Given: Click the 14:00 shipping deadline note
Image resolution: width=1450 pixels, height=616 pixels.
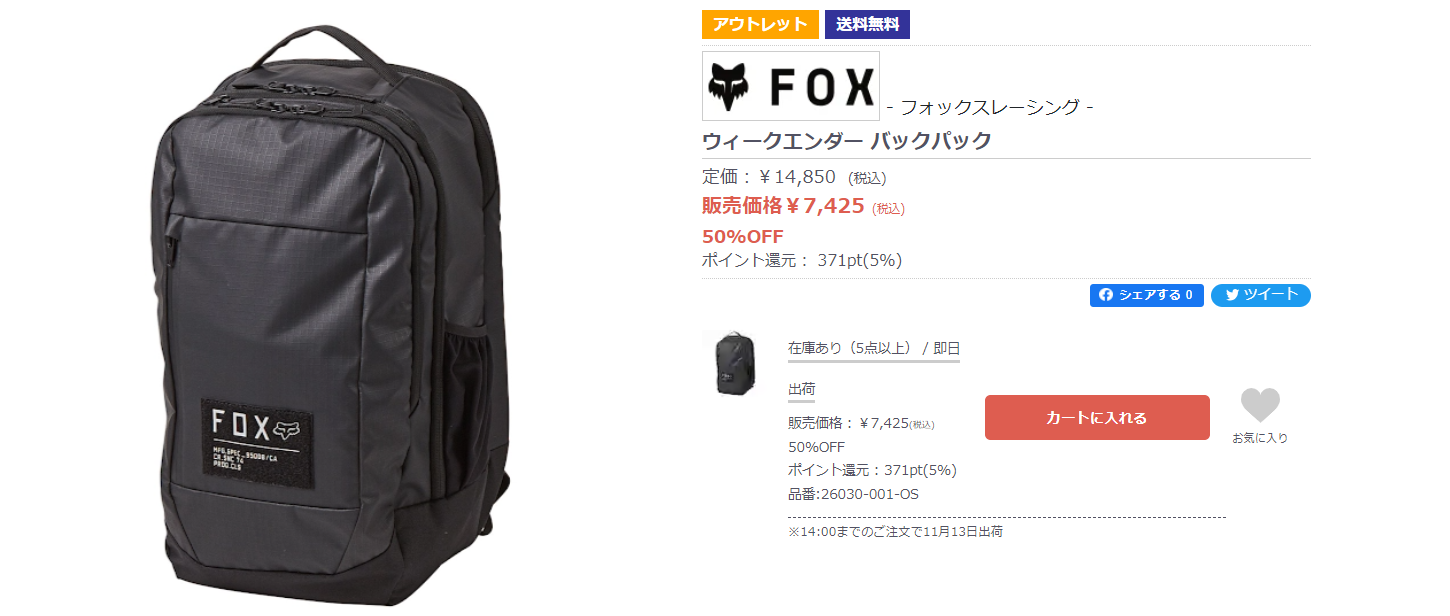Looking at the screenshot, I should [x=895, y=532].
